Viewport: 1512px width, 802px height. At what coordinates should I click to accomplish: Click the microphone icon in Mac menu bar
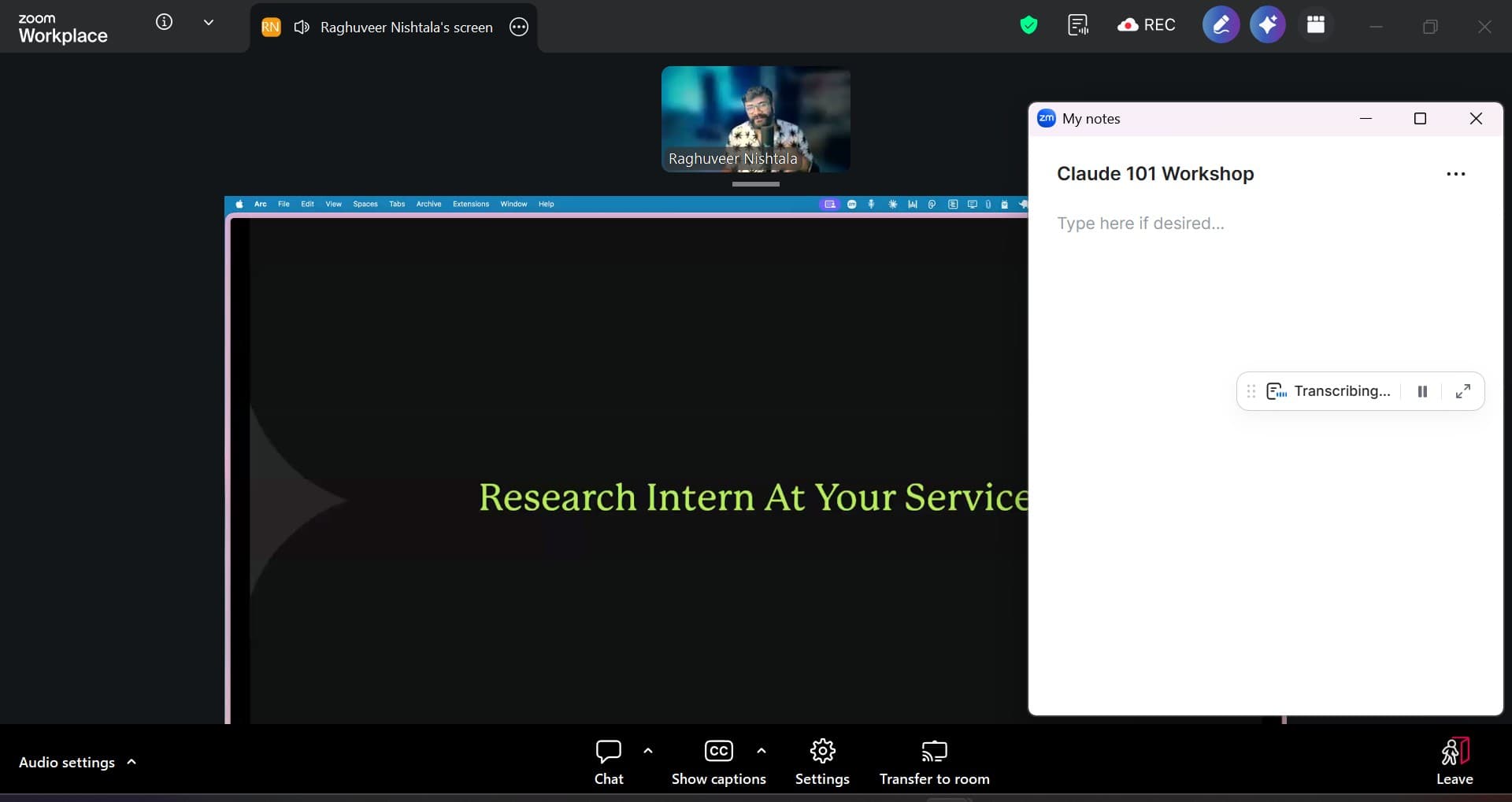point(872,204)
